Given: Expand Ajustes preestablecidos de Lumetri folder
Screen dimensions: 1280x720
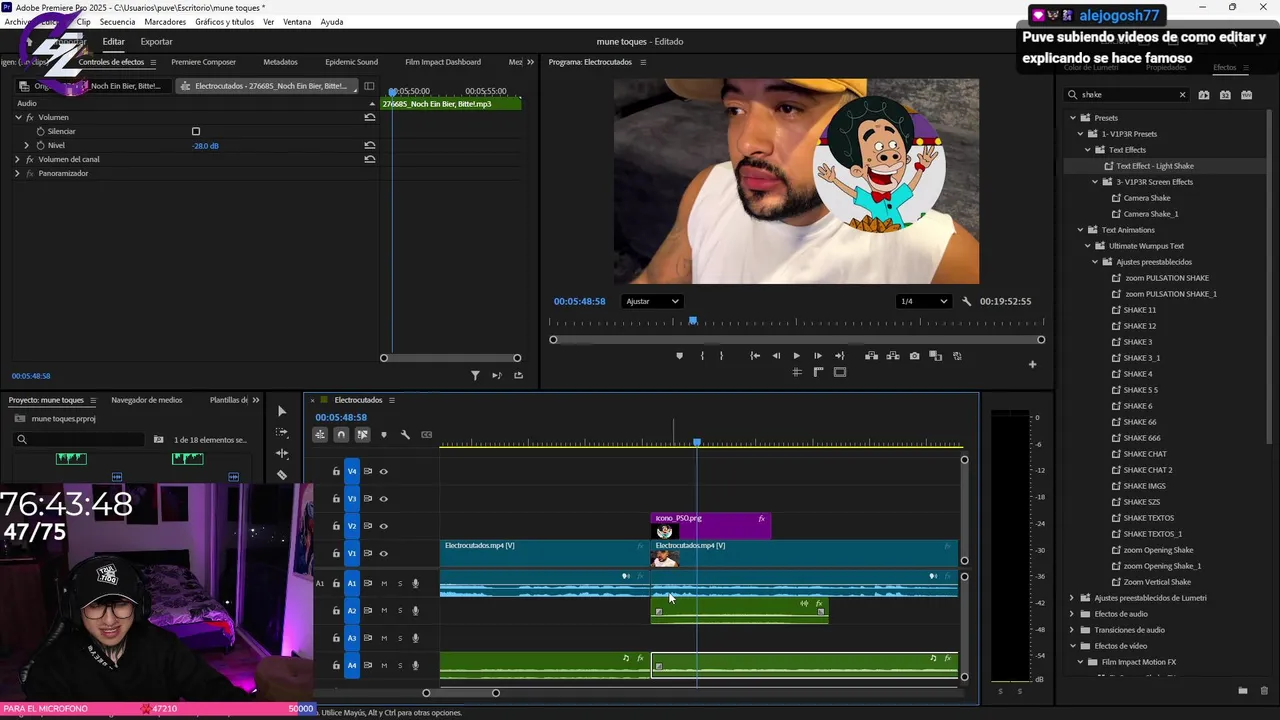Looking at the screenshot, I should [x=1073, y=598].
